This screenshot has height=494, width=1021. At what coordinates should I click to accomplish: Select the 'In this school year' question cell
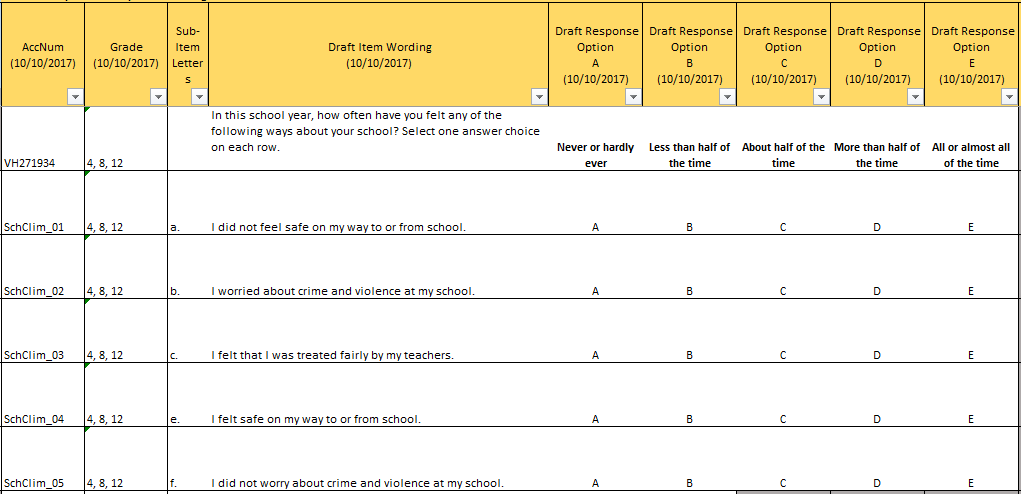tap(378, 139)
